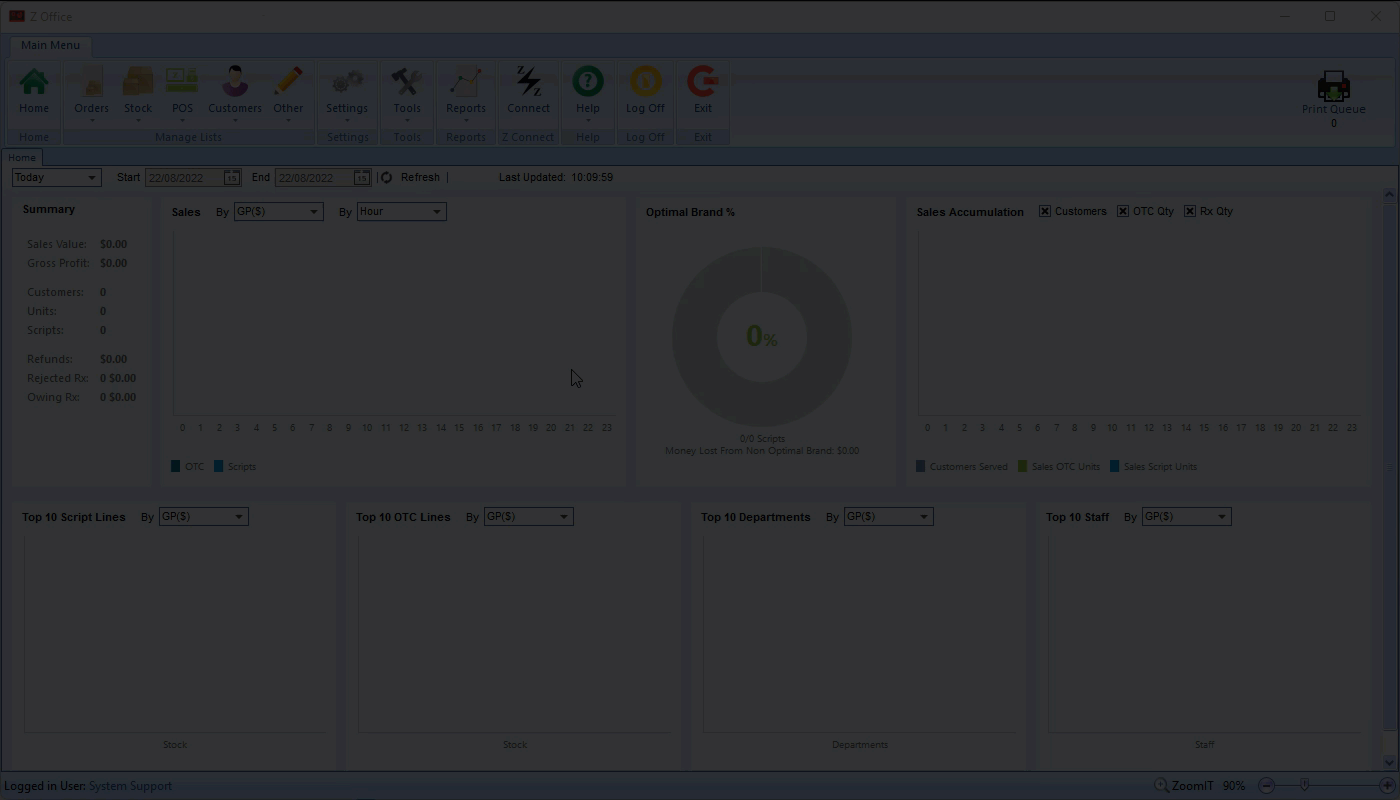Click the Refresh button label

coord(420,177)
